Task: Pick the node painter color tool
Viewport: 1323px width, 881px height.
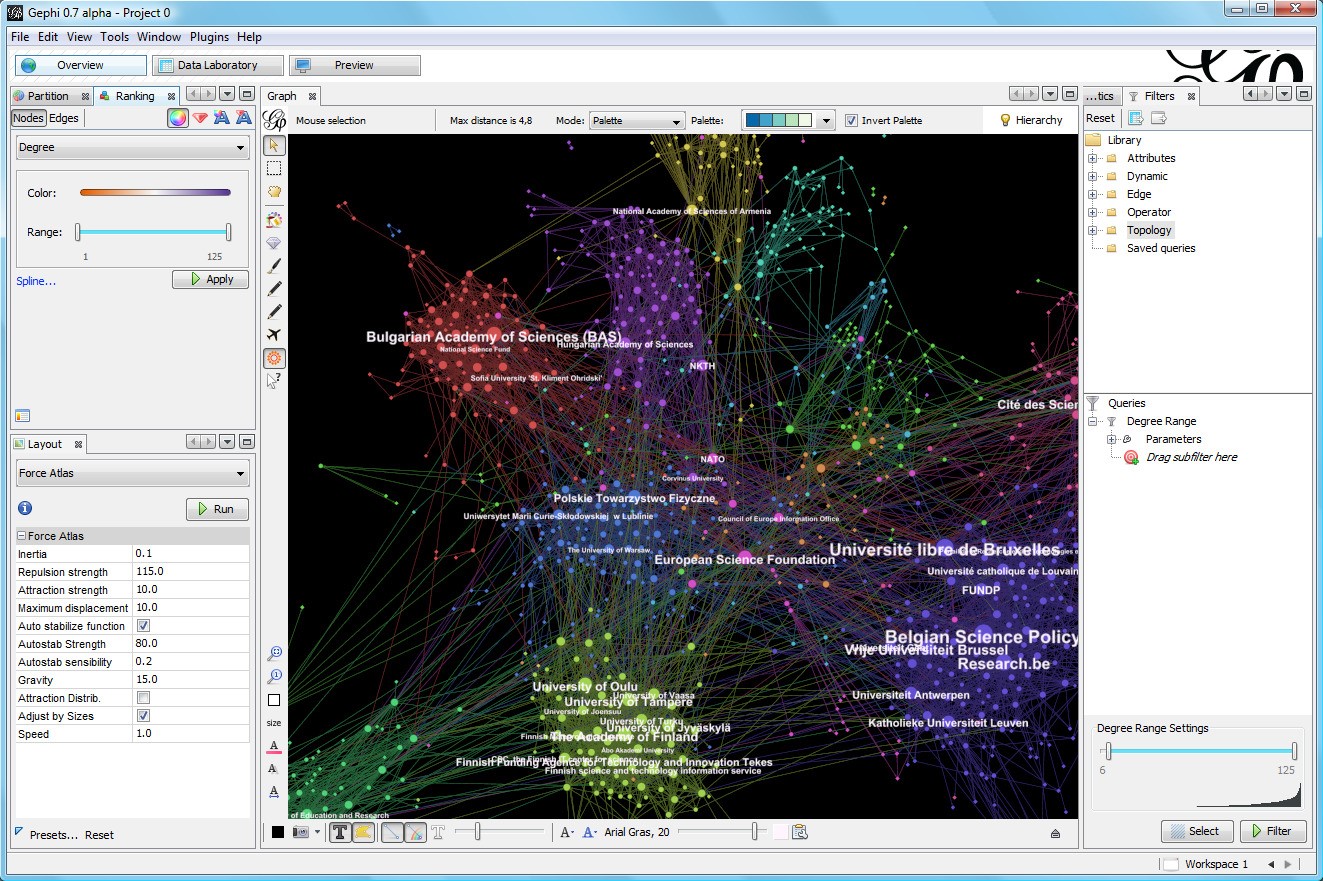Action: pyautogui.click(x=274, y=219)
